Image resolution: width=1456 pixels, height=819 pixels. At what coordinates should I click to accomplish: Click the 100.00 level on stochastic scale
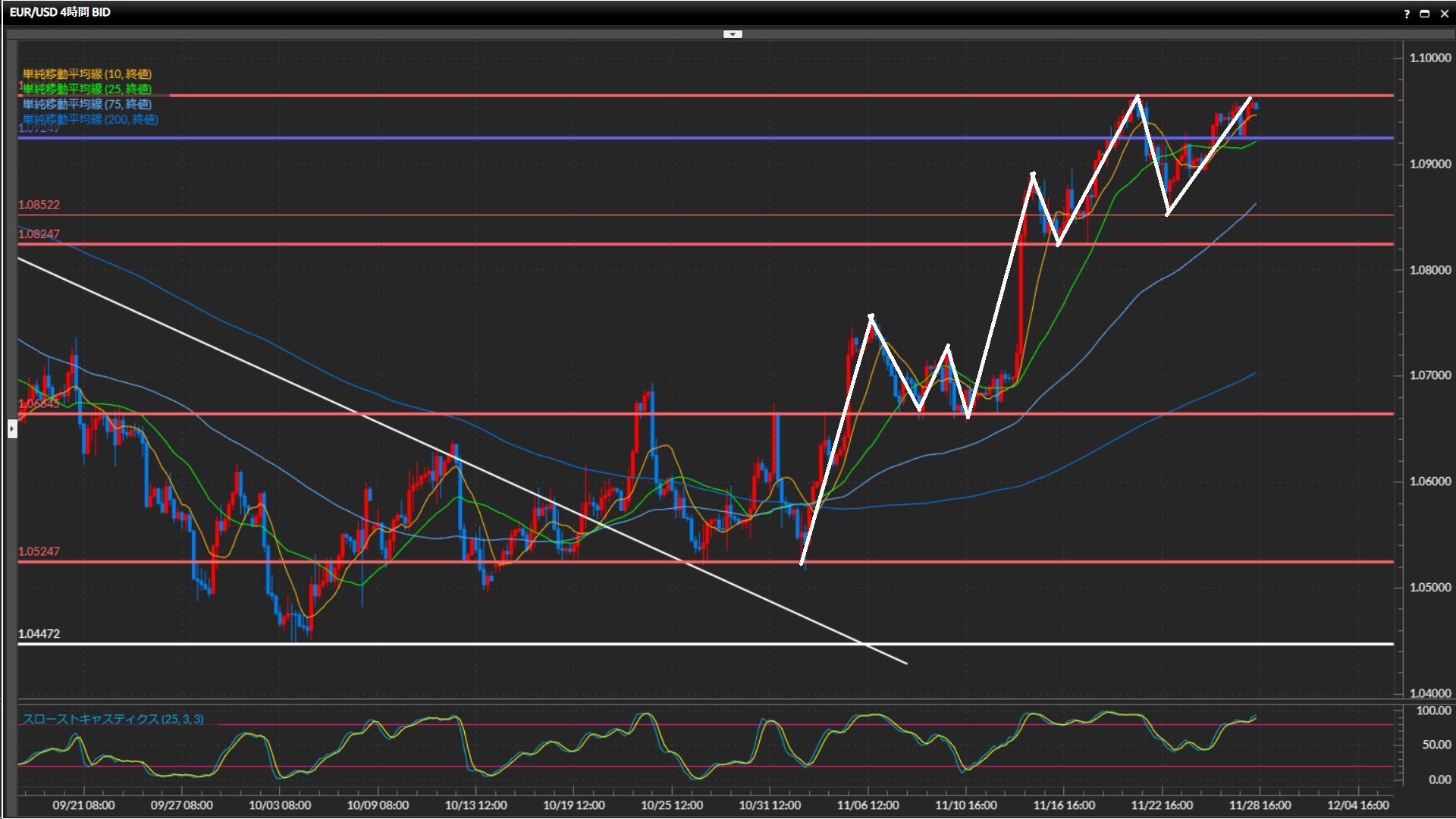click(x=1433, y=711)
